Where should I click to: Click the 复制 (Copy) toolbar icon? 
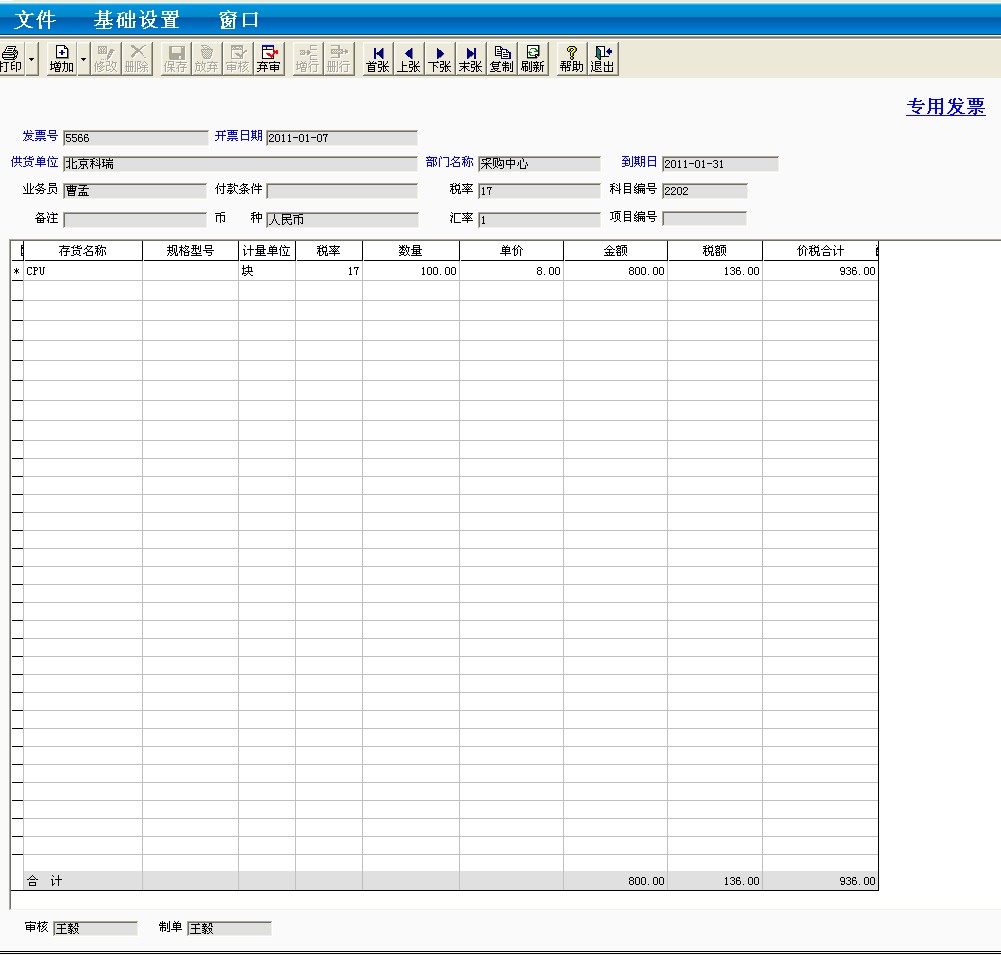click(501, 59)
